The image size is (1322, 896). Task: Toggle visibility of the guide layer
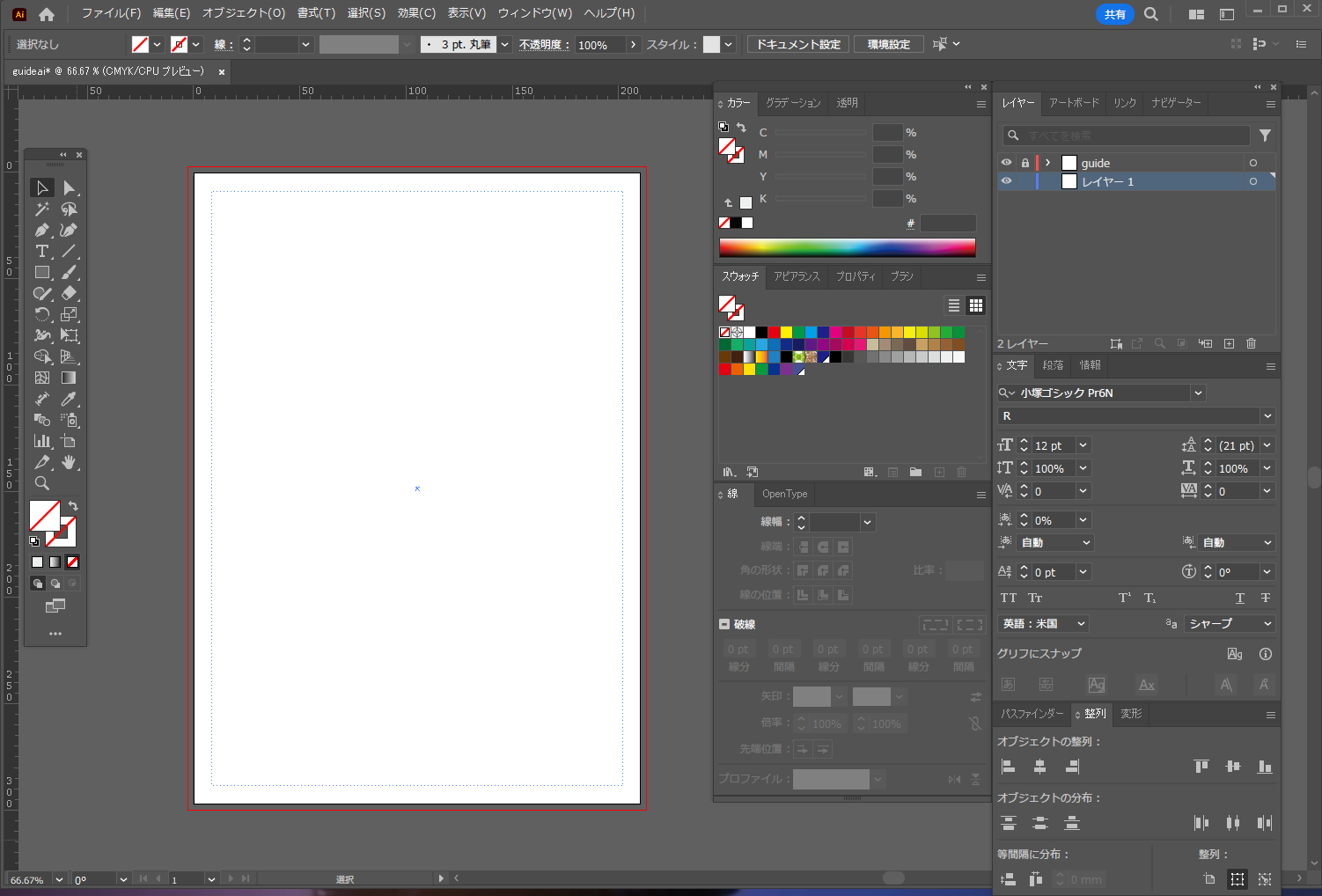click(x=1006, y=163)
